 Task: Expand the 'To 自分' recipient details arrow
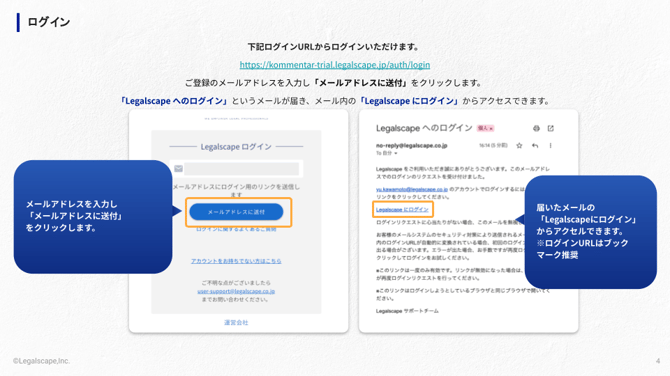pos(396,153)
